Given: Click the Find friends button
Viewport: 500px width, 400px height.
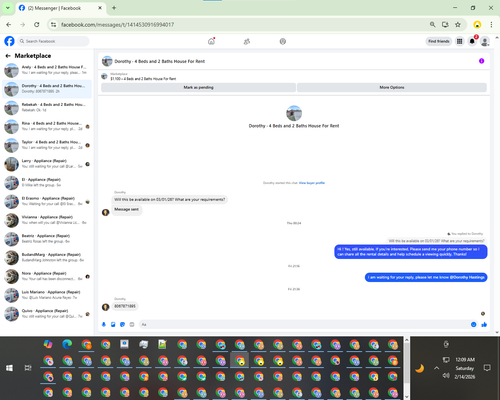Looking at the screenshot, I should coord(439,41).
